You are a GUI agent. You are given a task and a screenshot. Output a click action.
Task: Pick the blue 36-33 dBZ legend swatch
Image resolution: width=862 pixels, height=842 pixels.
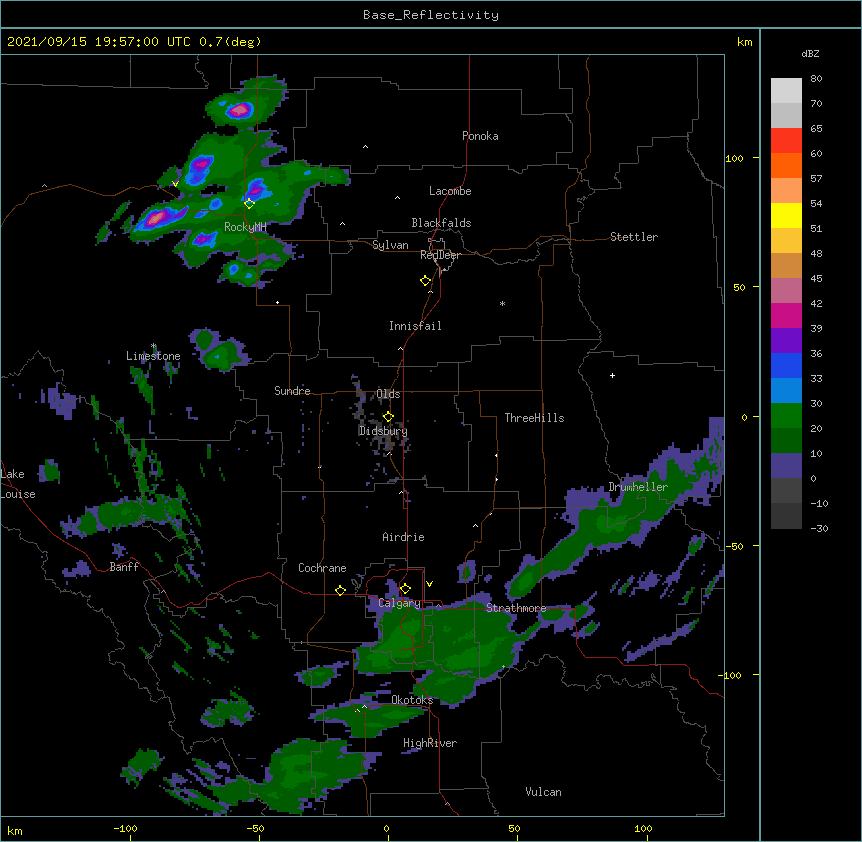pos(786,365)
